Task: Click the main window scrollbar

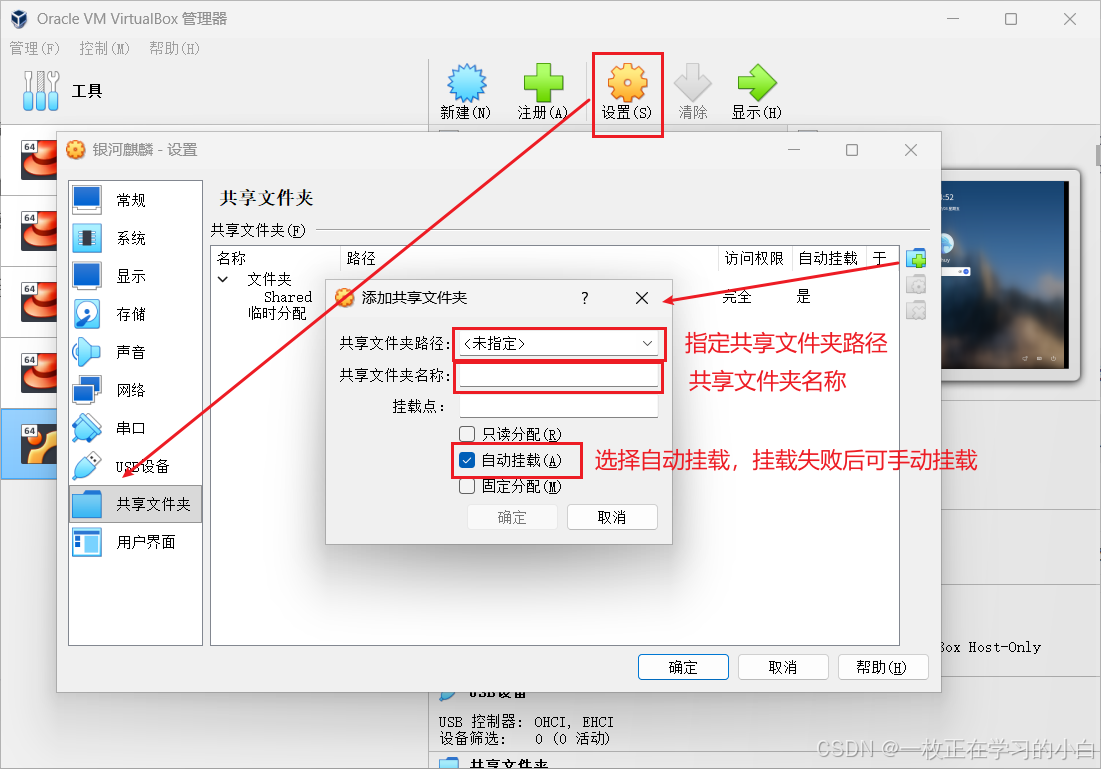Action: 1097,155
